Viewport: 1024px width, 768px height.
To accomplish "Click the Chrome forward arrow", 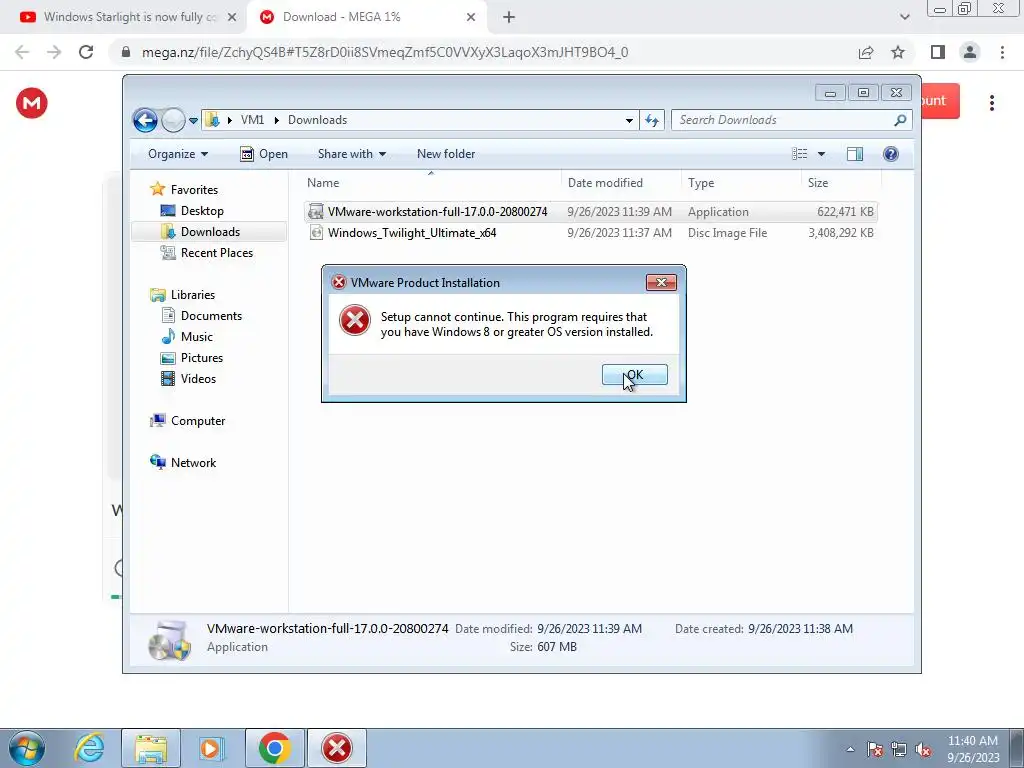I will [54, 52].
